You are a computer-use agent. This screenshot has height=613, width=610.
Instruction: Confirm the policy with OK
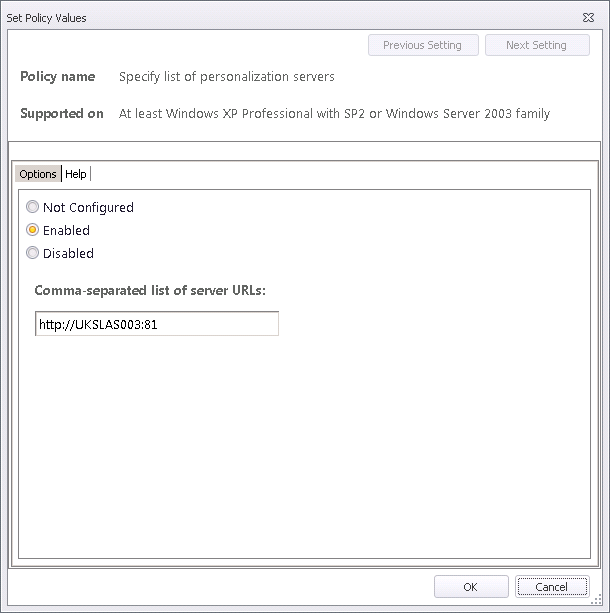[x=471, y=586]
